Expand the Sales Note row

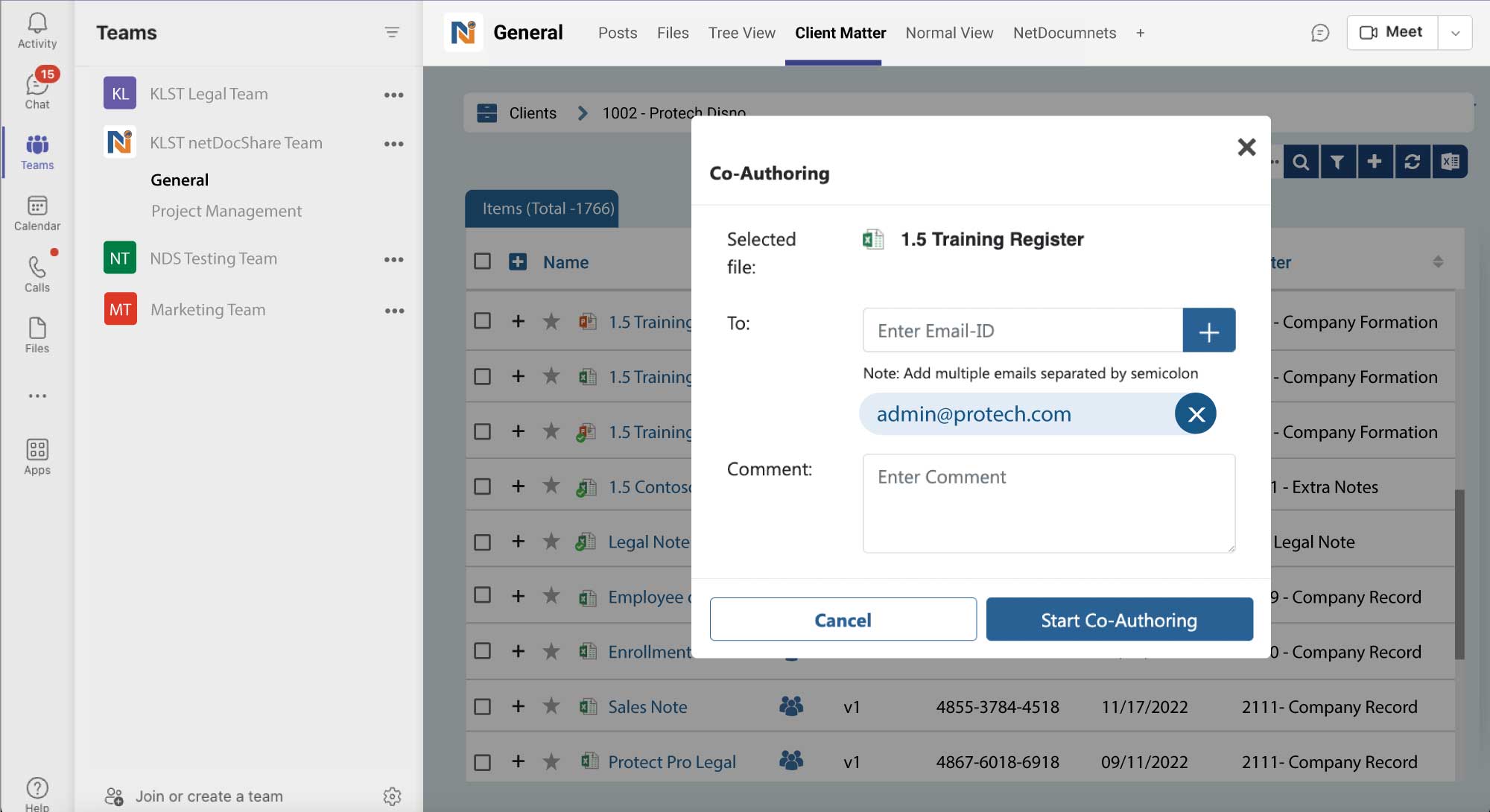click(519, 705)
